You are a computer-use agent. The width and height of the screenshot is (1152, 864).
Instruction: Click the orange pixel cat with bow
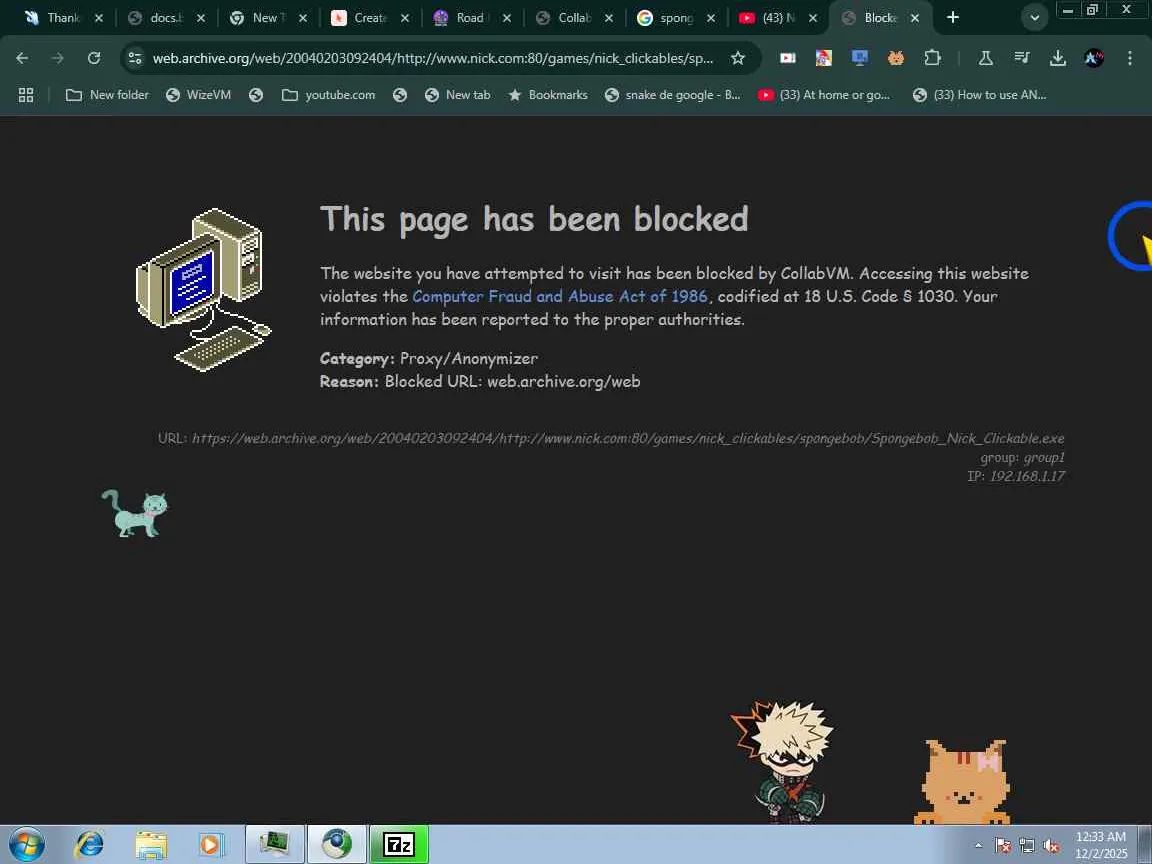coord(963,782)
